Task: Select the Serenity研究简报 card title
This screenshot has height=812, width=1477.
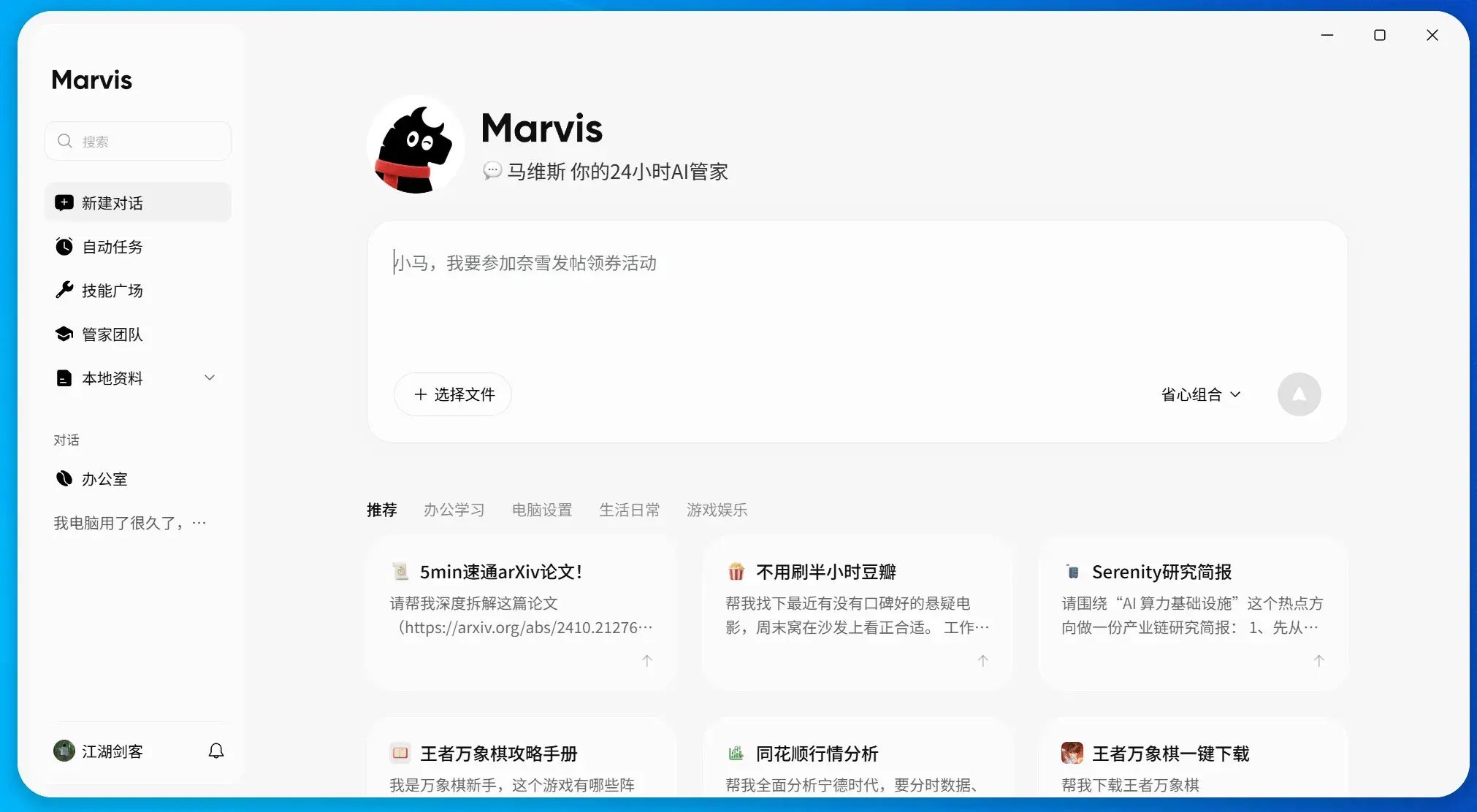Action: point(1162,572)
